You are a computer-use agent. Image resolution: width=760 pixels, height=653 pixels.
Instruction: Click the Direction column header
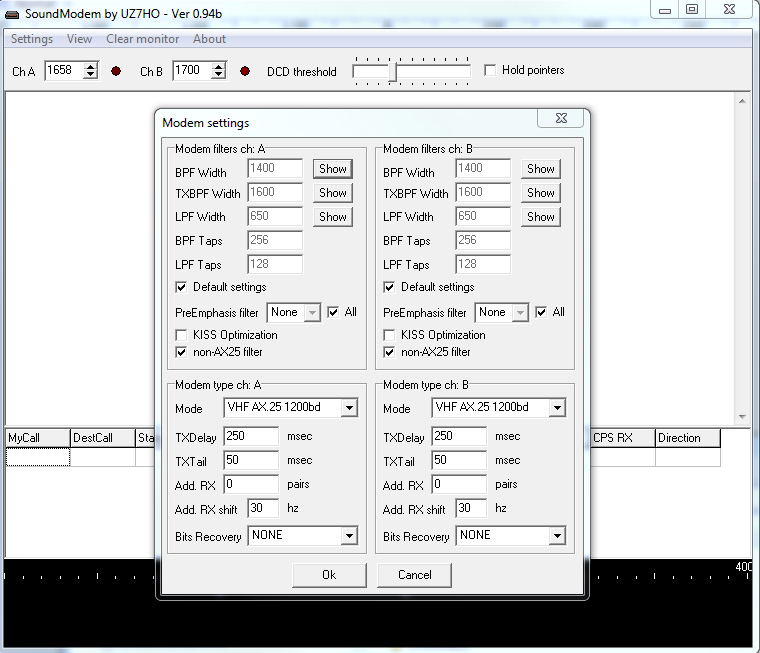tap(688, 438)
